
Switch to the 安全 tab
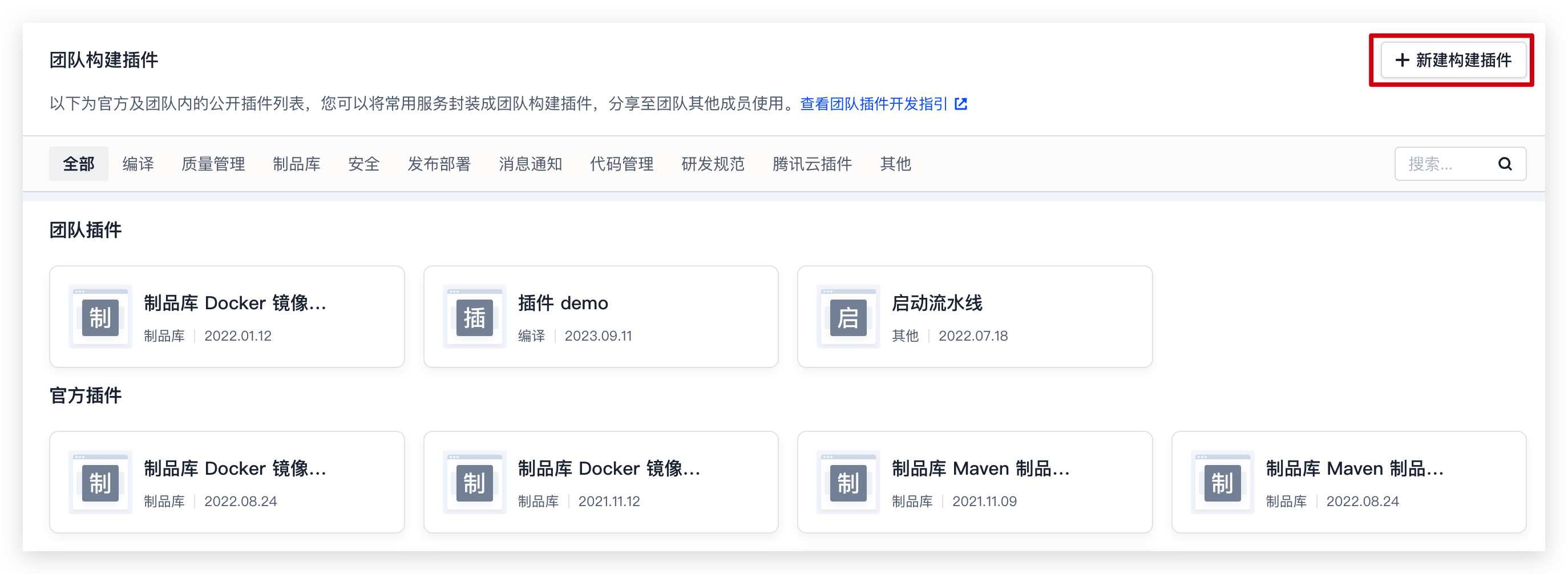(364, 164)
